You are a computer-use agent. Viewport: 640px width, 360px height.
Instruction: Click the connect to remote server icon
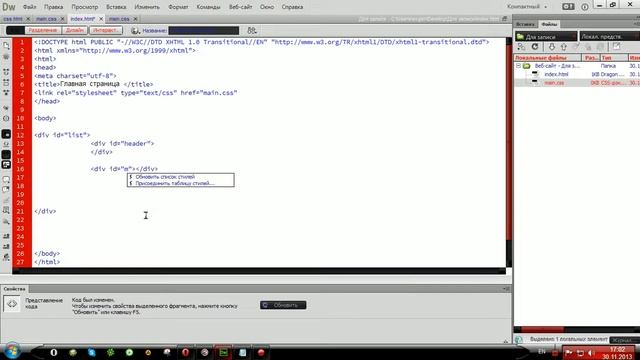point(521,47)
